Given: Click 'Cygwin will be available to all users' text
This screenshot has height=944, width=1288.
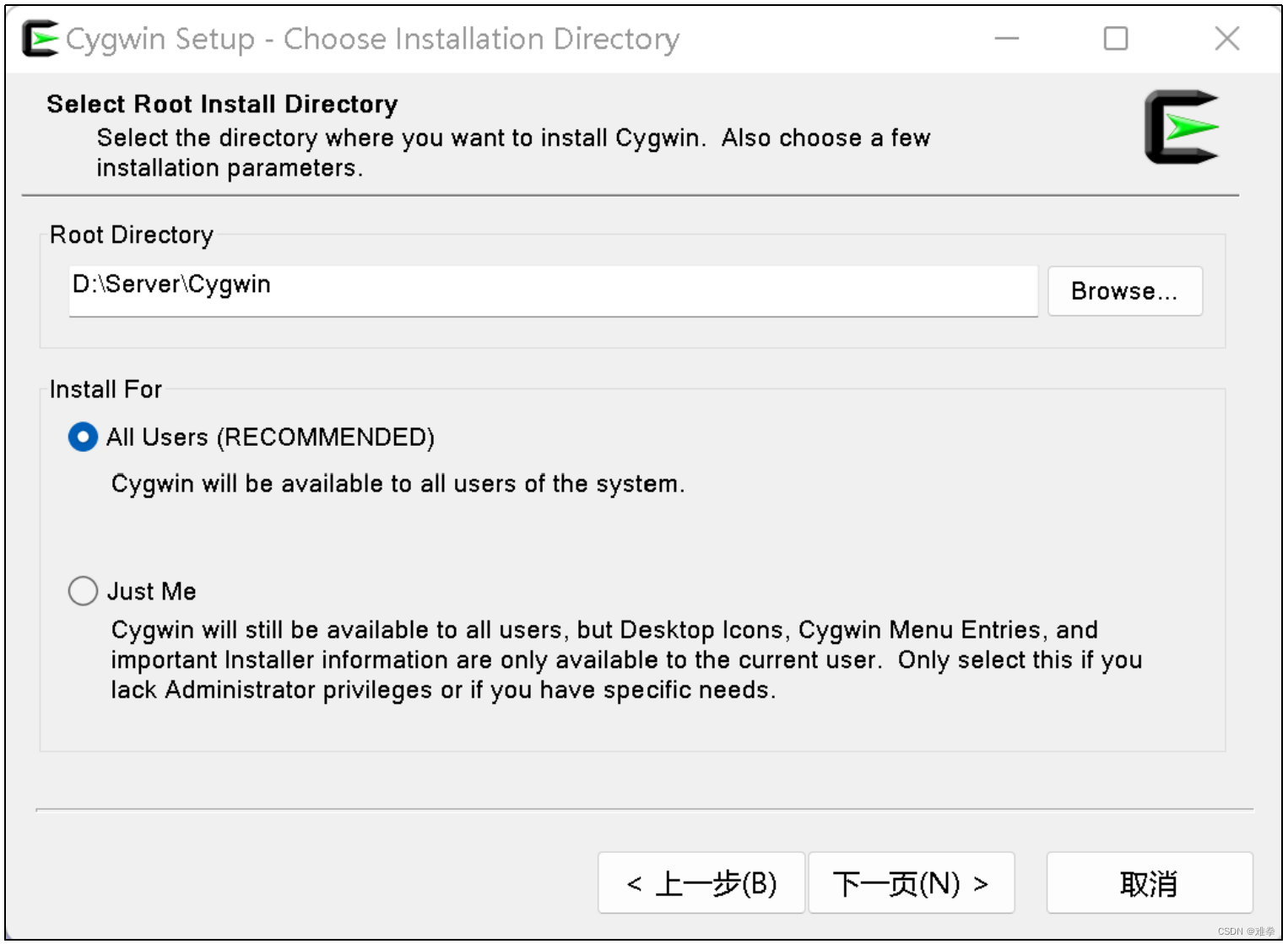Looking at the screenshot, I should pyautogui.click(x=398, y=484).
